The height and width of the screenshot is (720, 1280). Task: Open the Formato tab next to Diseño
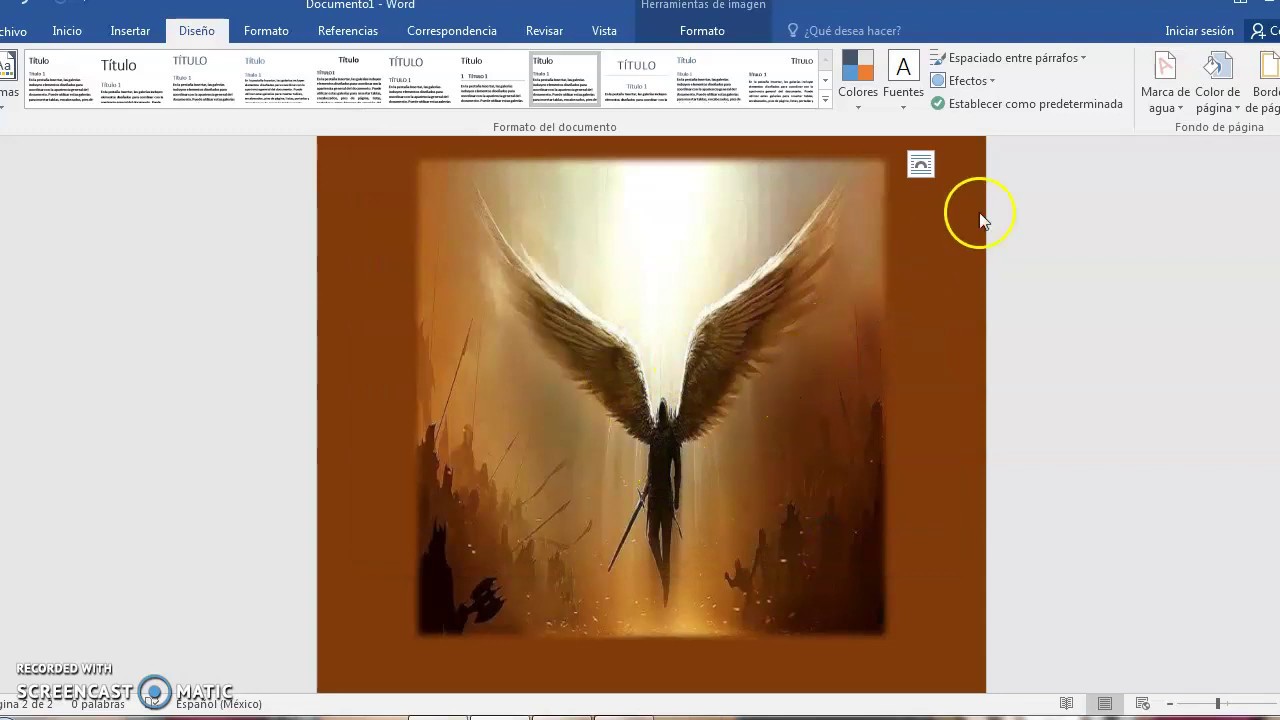tap(266, 31)
